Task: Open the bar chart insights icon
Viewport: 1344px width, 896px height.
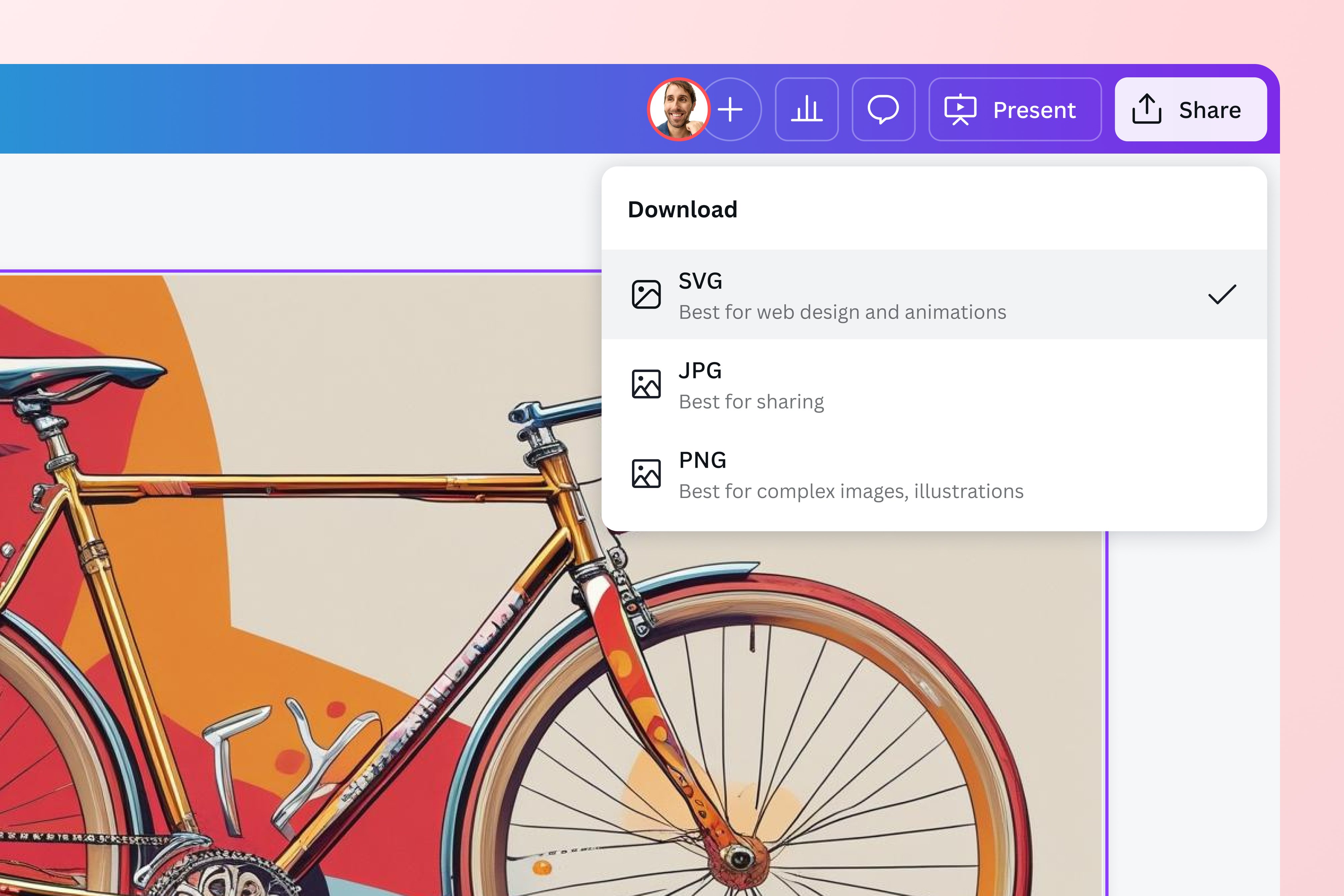Action: point(806,109)
